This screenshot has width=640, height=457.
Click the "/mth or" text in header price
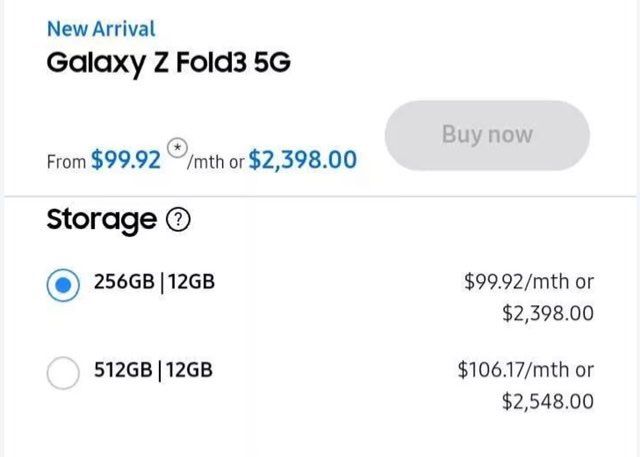point(216,162)
